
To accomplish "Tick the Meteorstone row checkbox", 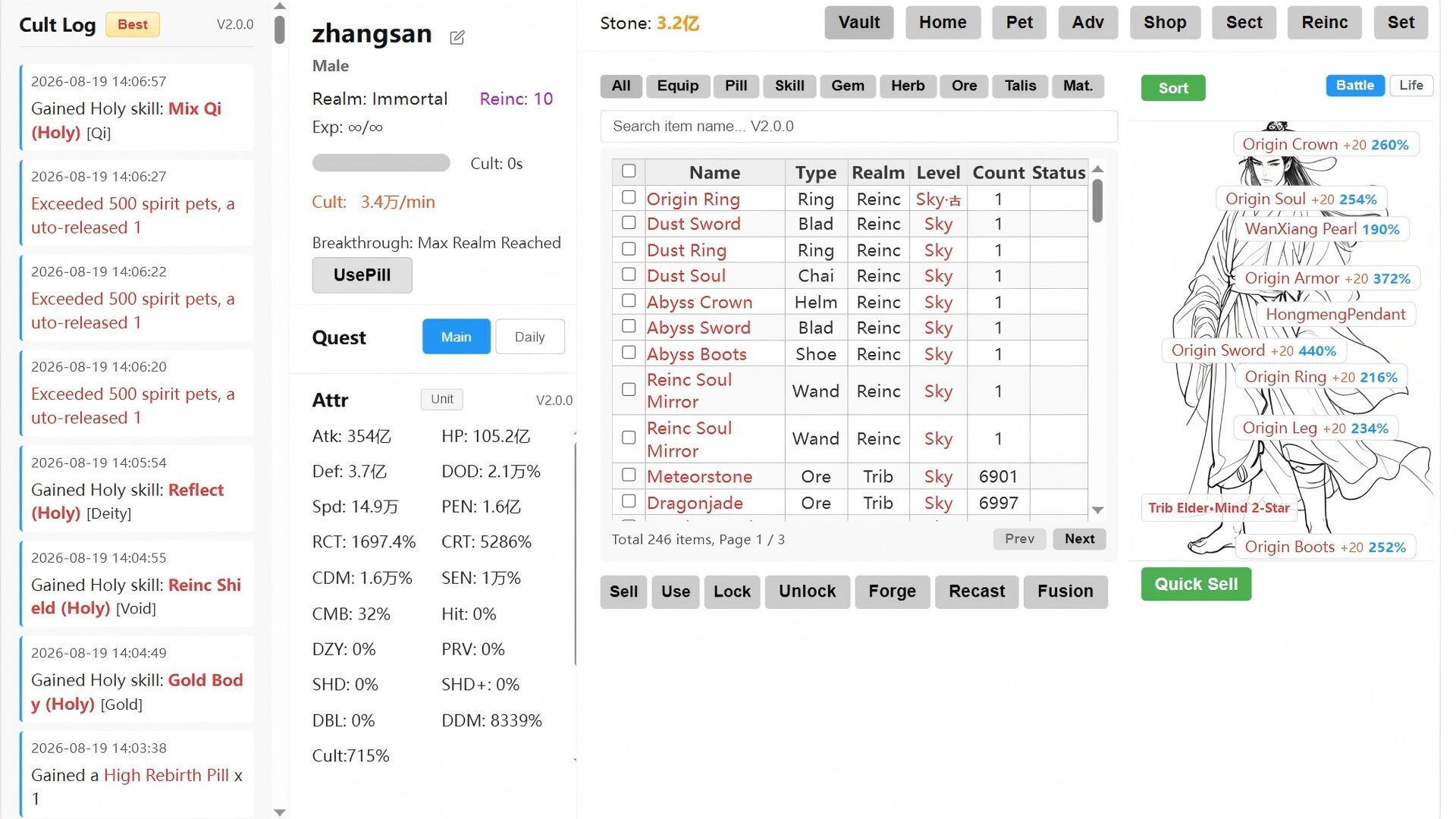I will tap(629, 475).
